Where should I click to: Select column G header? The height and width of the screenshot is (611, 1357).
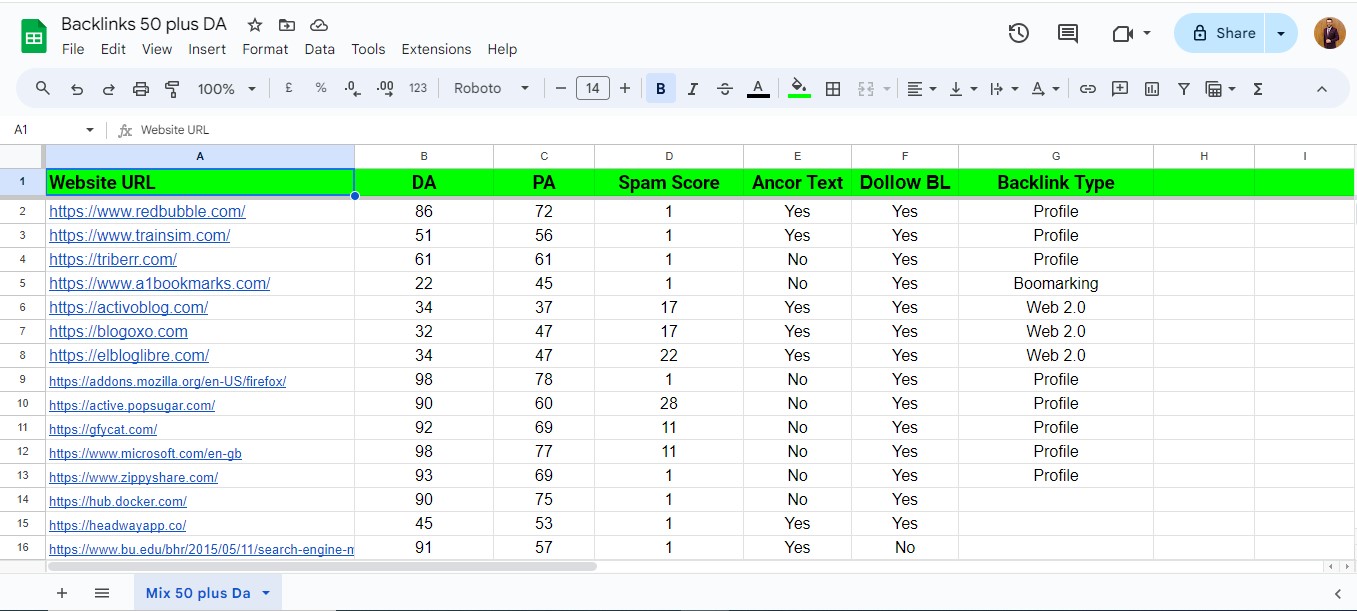click(1056, 156)
